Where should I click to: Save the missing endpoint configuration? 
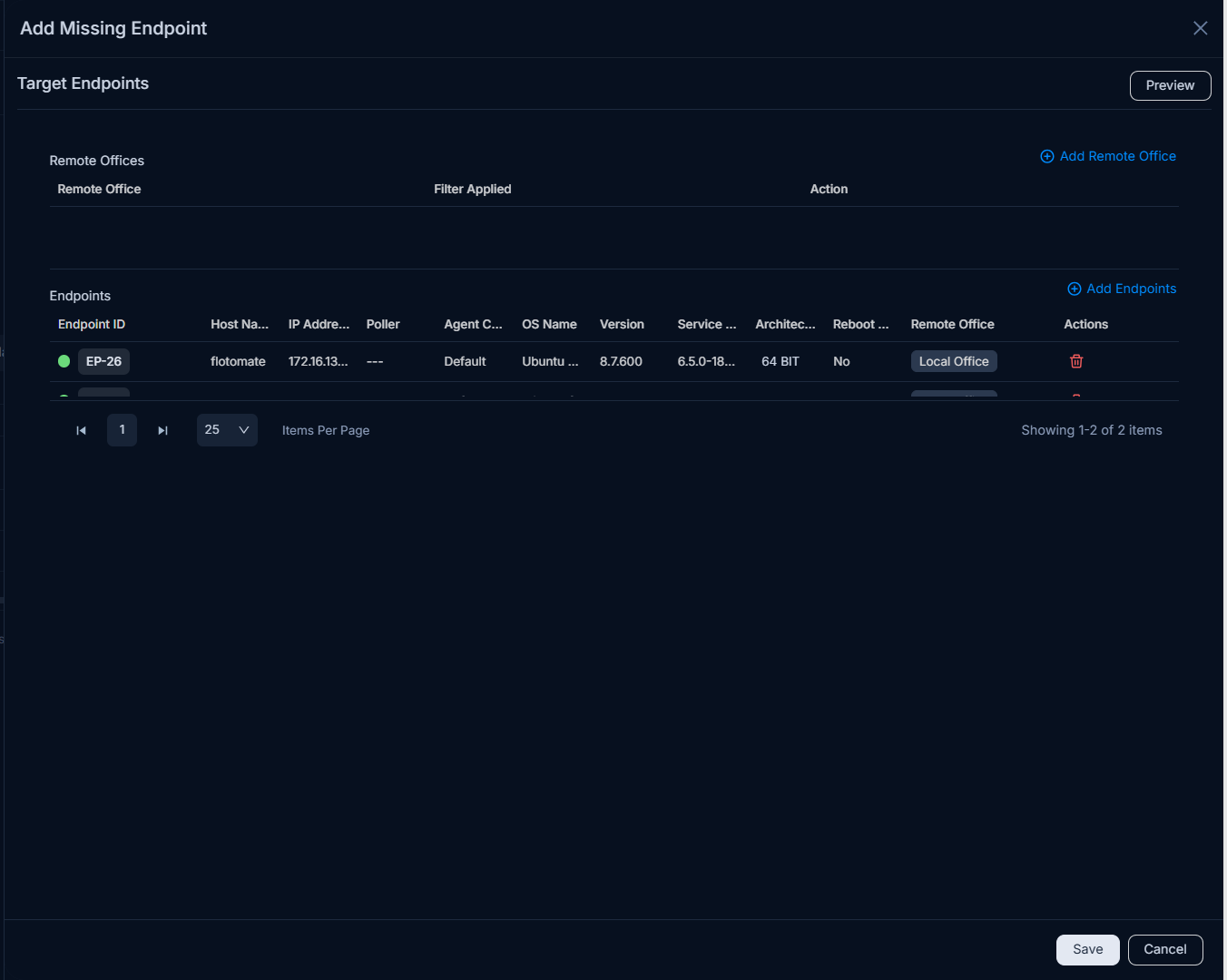(x=1087, y=949)
